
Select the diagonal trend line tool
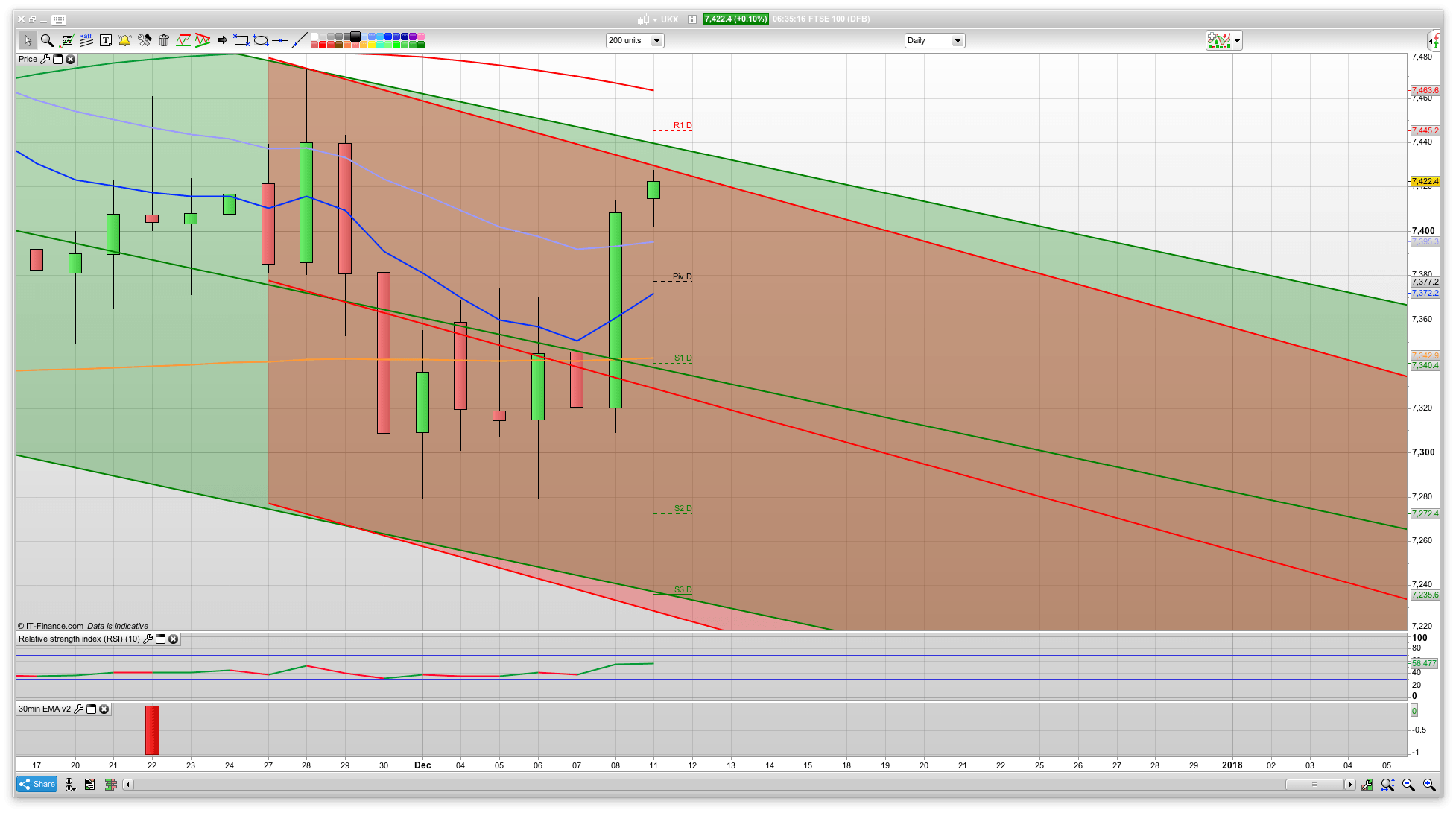[299, 40]
